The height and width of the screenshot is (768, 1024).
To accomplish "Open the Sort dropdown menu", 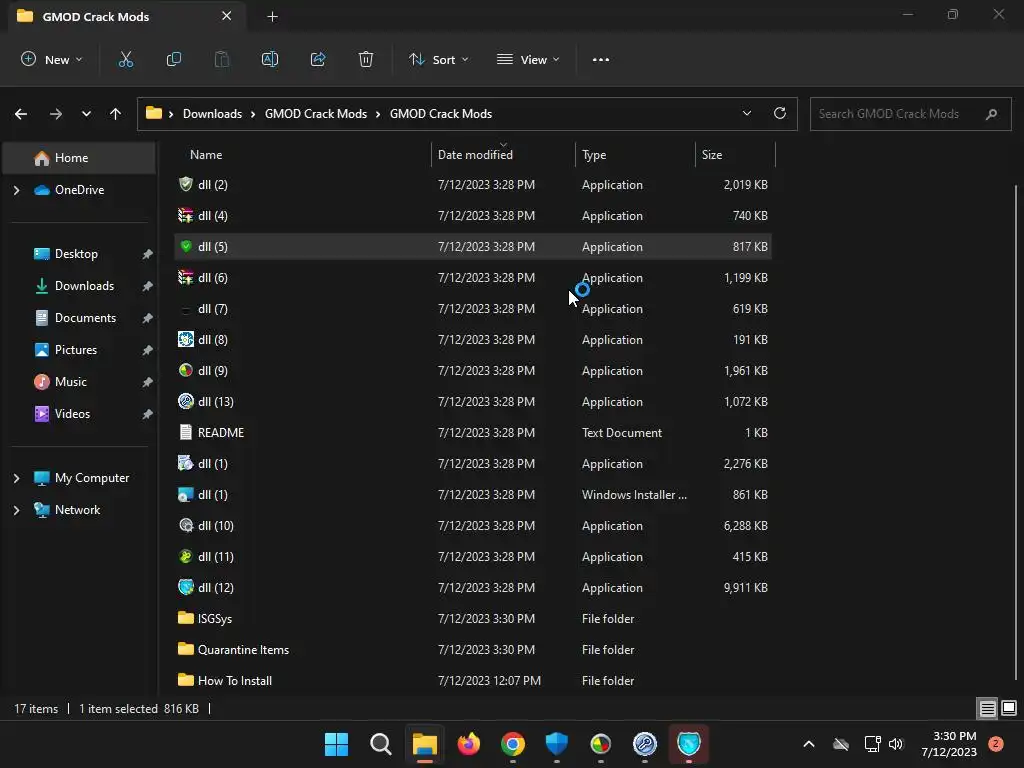I will [438, 59].
